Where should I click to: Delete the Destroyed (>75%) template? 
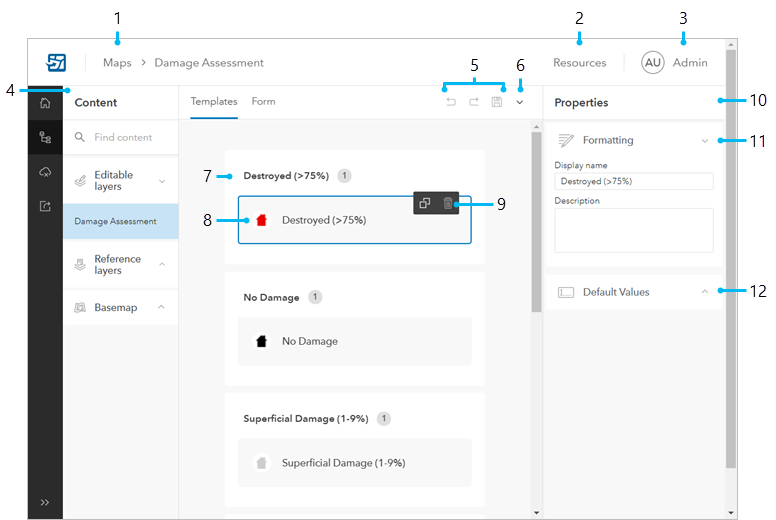(447, 203)
